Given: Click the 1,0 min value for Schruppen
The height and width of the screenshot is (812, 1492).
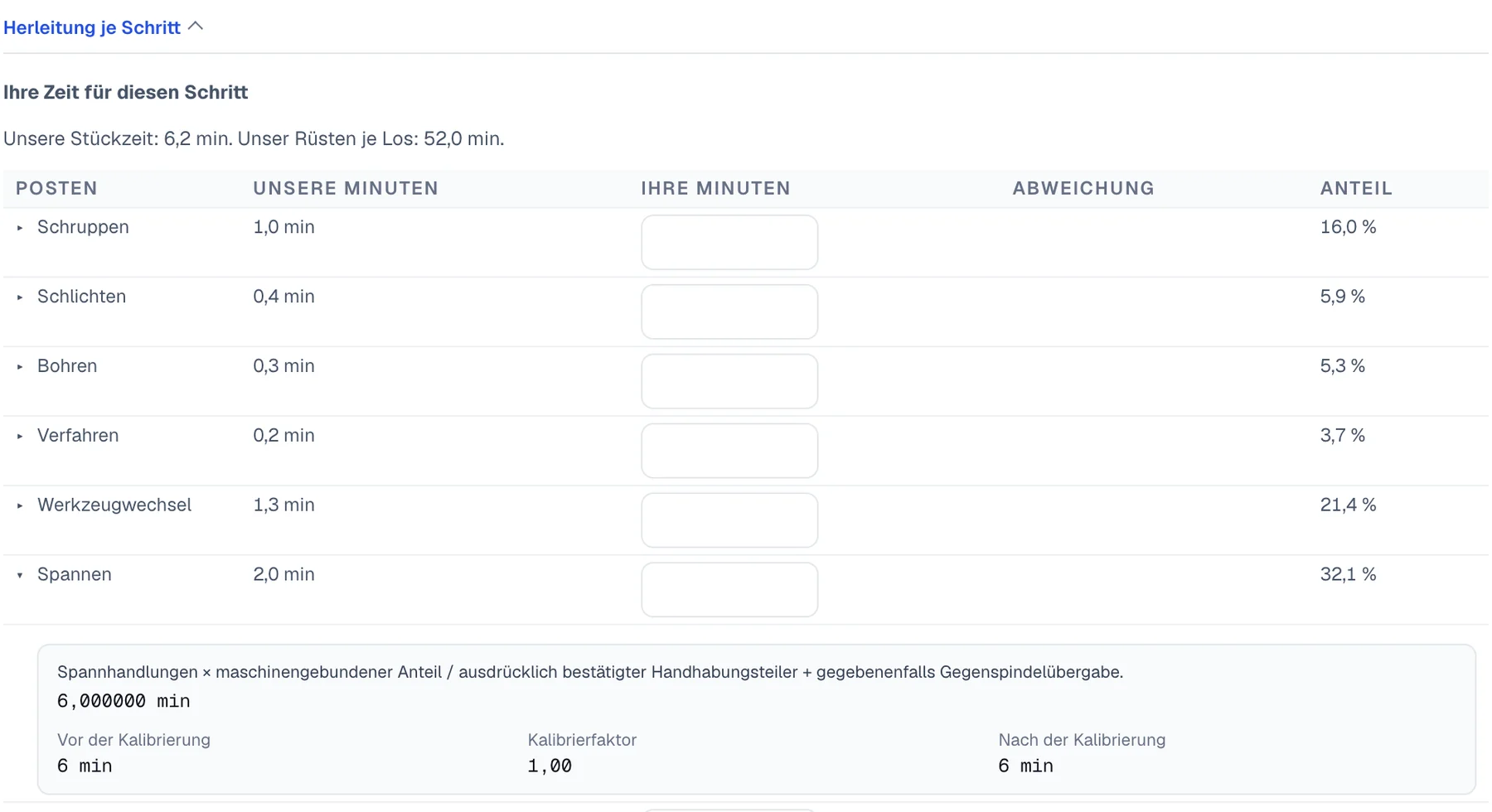Looking at the screenshot, I should tap(283, 227).
